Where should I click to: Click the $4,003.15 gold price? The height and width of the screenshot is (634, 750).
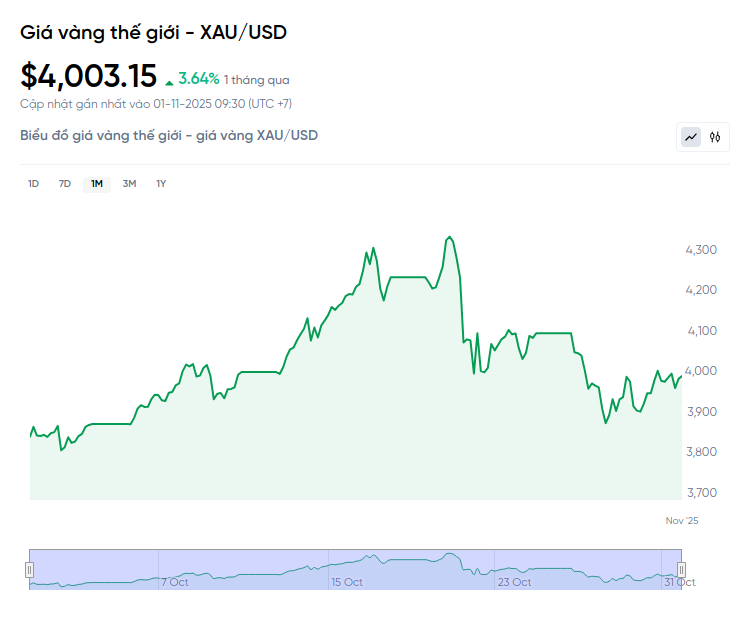89,76
